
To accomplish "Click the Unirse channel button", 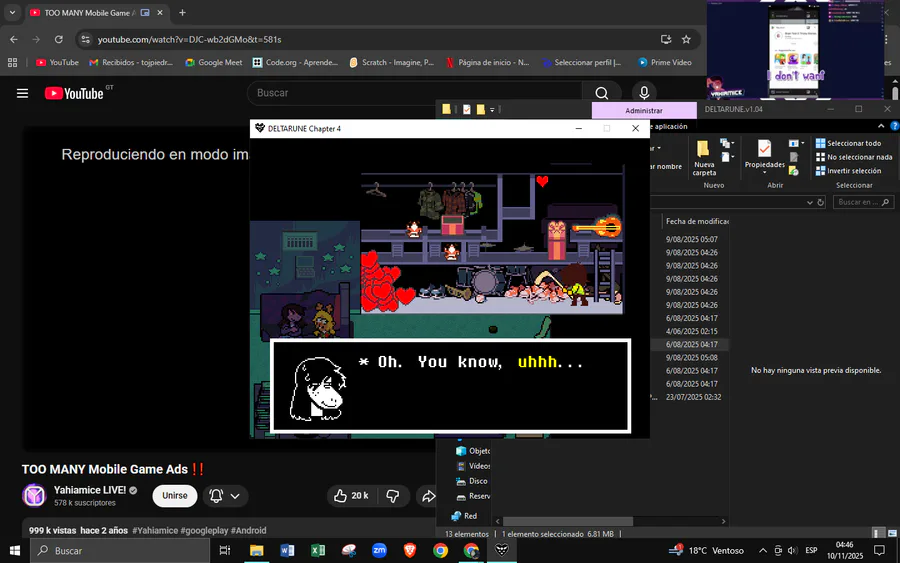I will tap(174, 496).
